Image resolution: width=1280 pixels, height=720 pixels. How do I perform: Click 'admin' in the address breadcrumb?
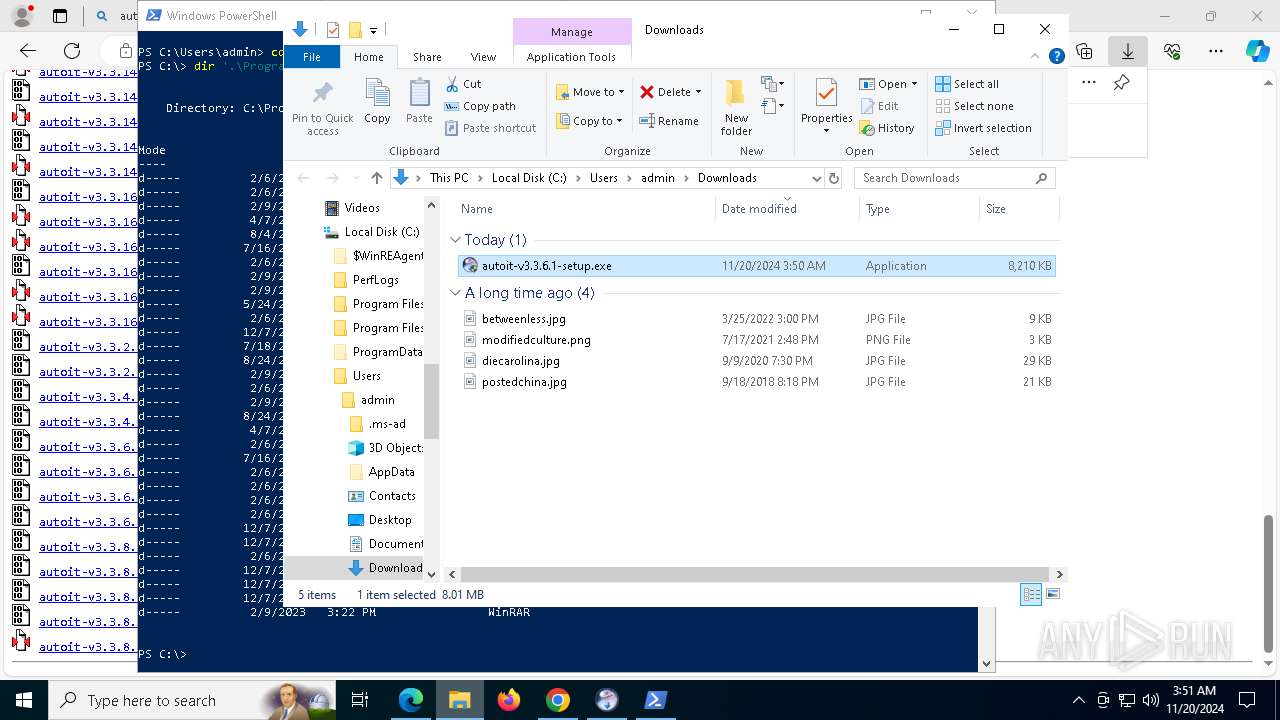[x=657, y=178]
